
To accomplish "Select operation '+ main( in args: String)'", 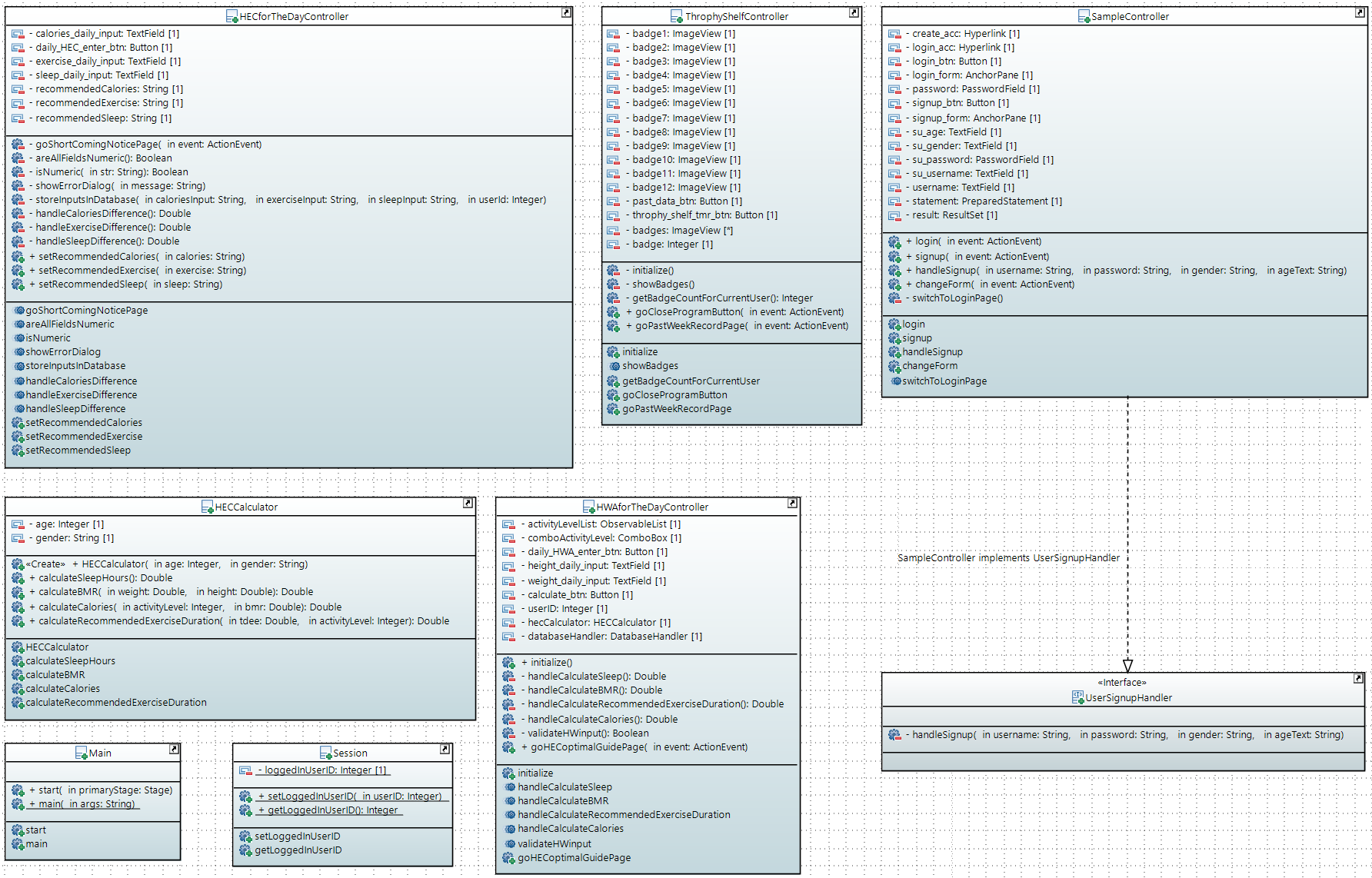I will tap(83, 804).
